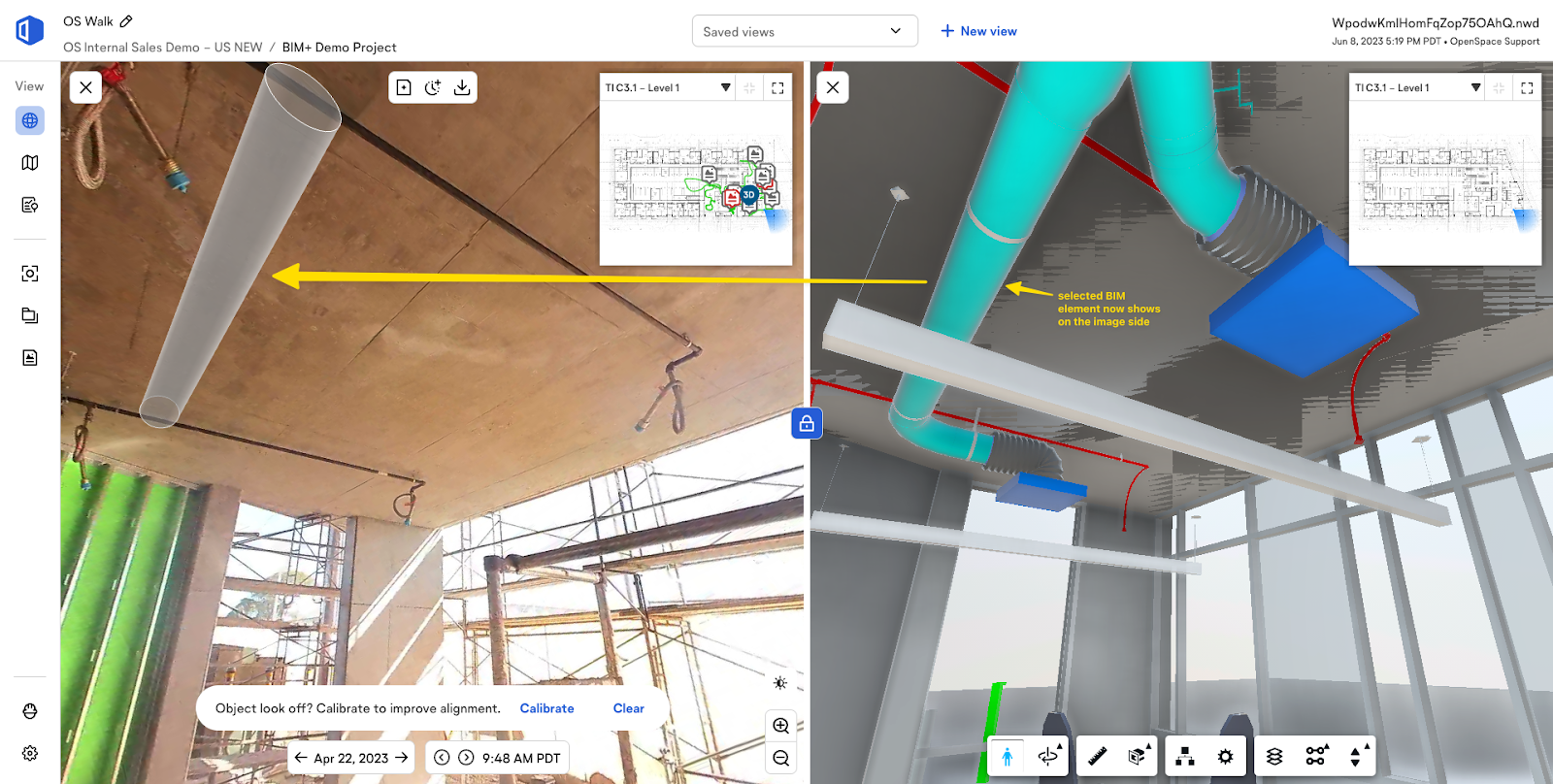
Task: Open the BIM model browser tree
Action: tap(1185, 757)
